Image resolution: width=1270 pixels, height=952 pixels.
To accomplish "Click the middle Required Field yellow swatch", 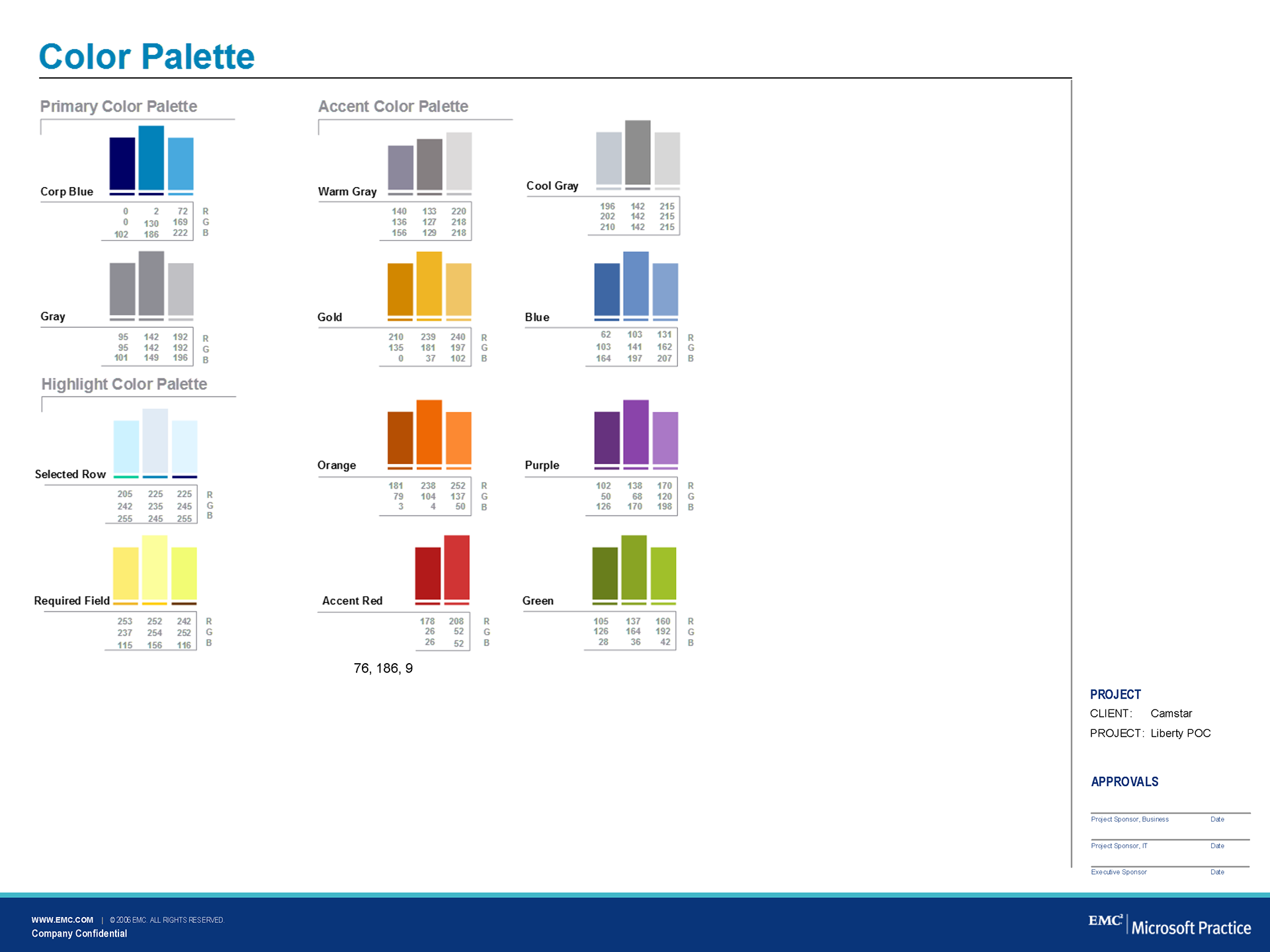I will tap(155, 567).
